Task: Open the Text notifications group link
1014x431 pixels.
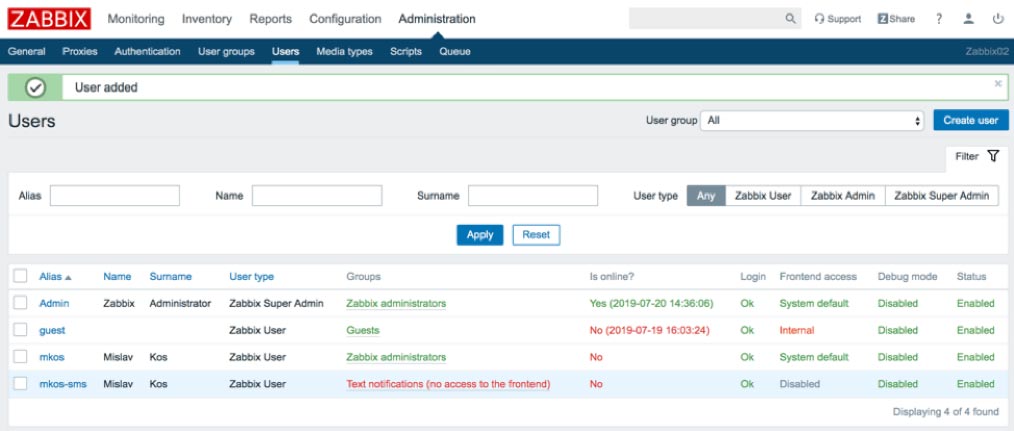Action: (x=448, y=384)
